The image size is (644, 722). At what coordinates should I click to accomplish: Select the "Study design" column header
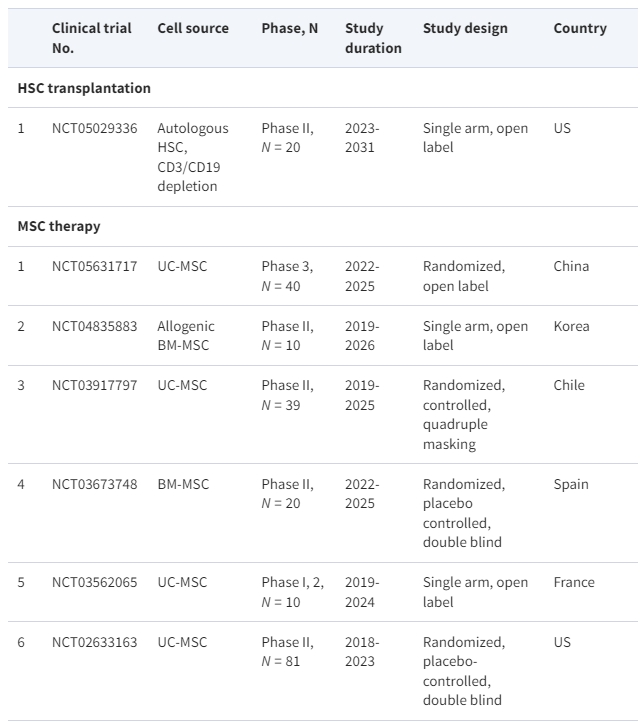[x=465, y=28]
